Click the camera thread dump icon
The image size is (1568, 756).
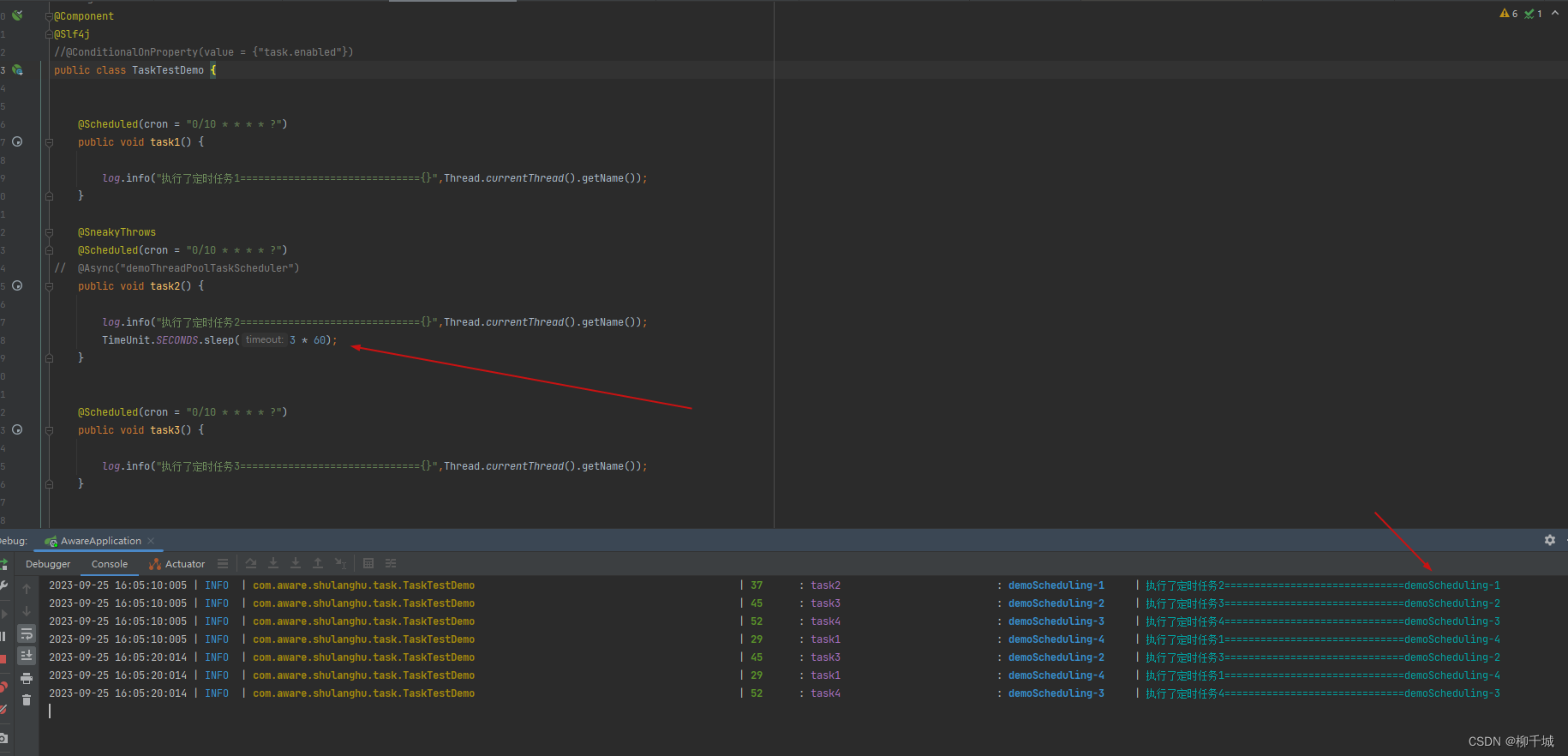point(3,737)
